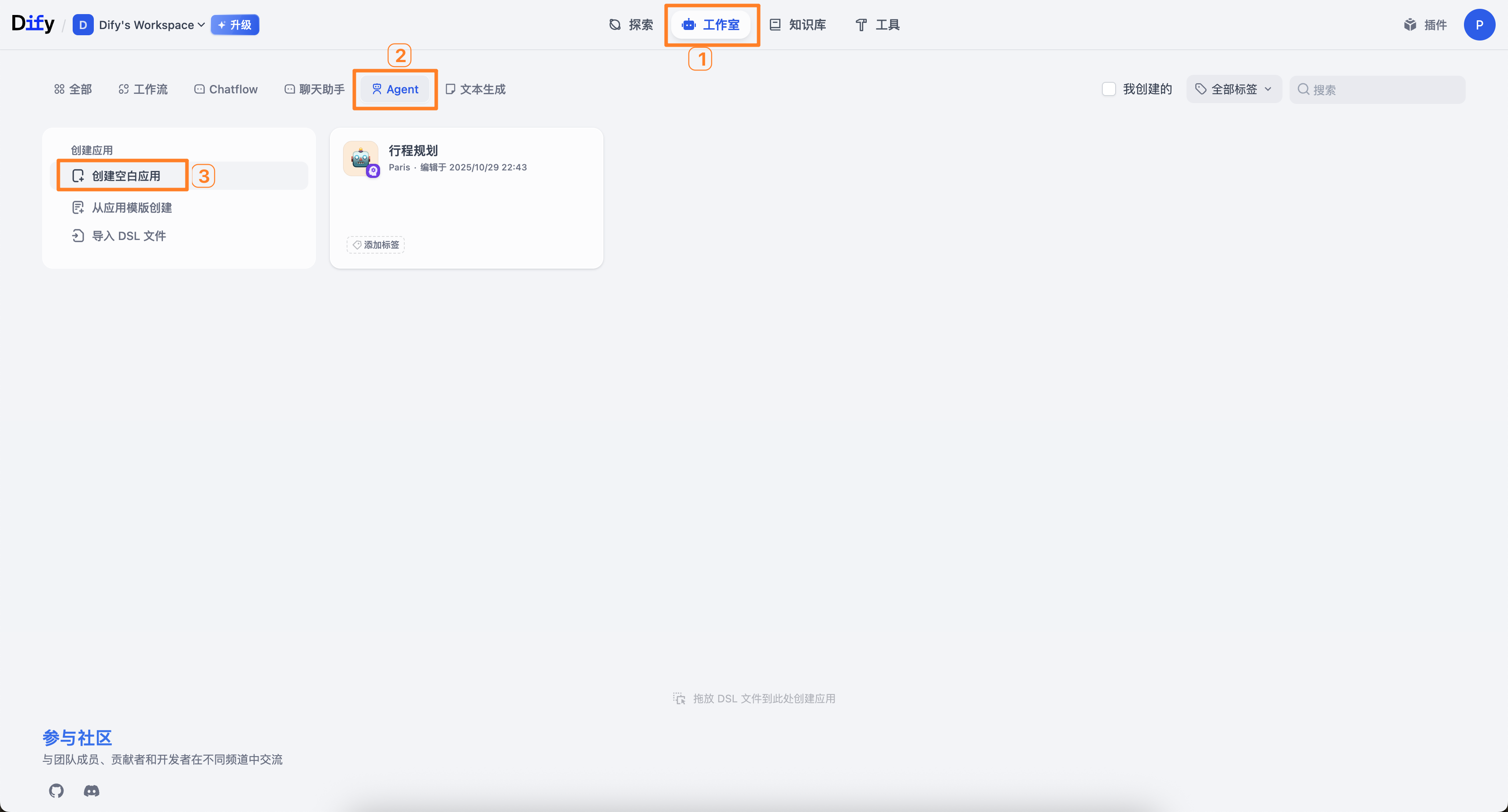Click the Dify logo
This screenshot has height=812, width=1508.
click(x=33, y=24)
